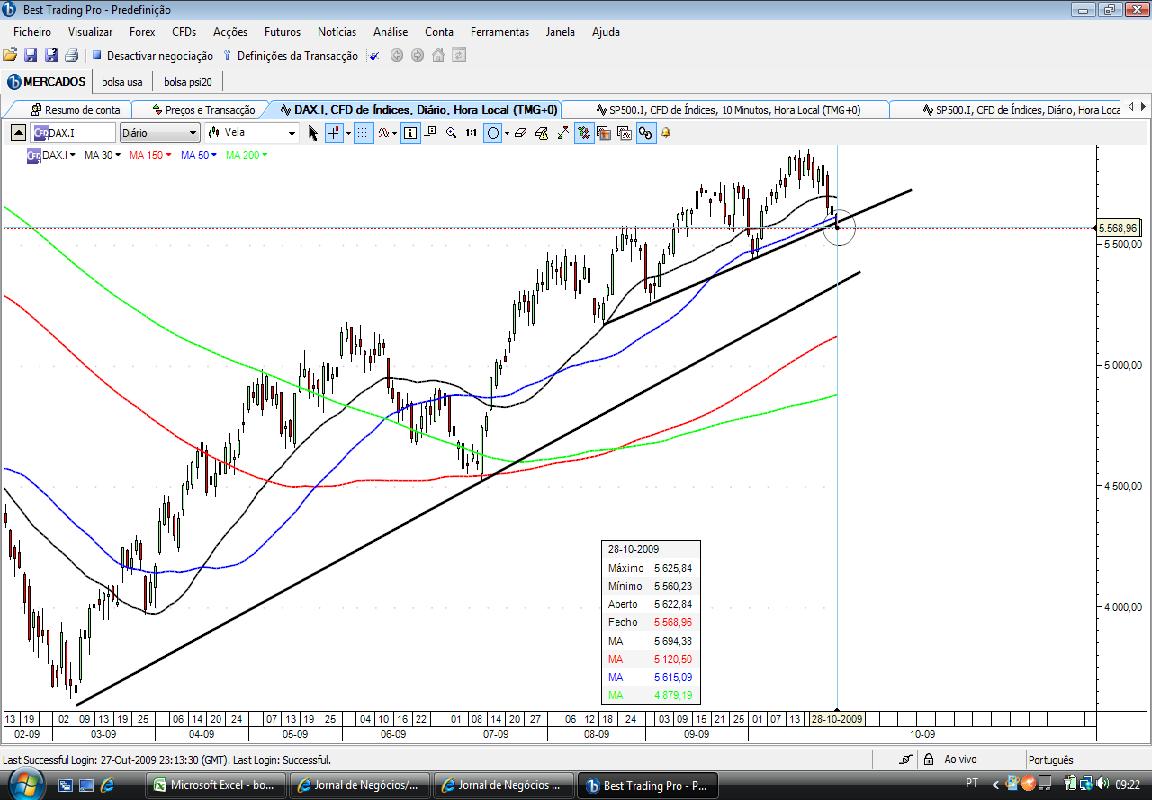The height and width of the screenshot is (800, 1152).
Task: Toggle the data info box button
Action: (x=410, y=133)
